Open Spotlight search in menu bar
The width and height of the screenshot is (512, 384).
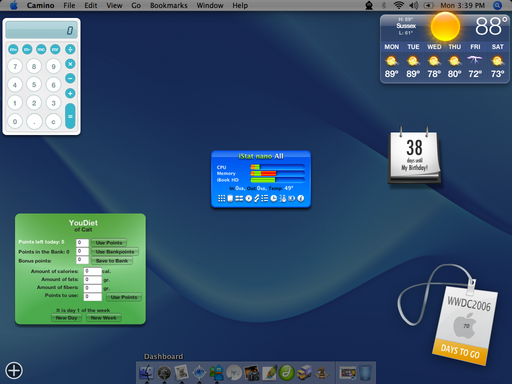point(497,5)
